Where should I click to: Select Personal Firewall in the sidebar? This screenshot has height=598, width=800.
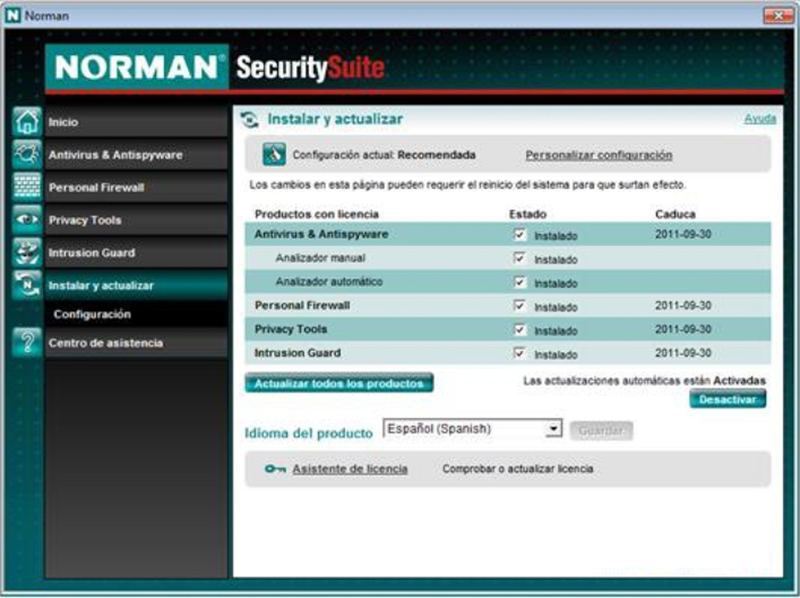(x=136, y=187)
